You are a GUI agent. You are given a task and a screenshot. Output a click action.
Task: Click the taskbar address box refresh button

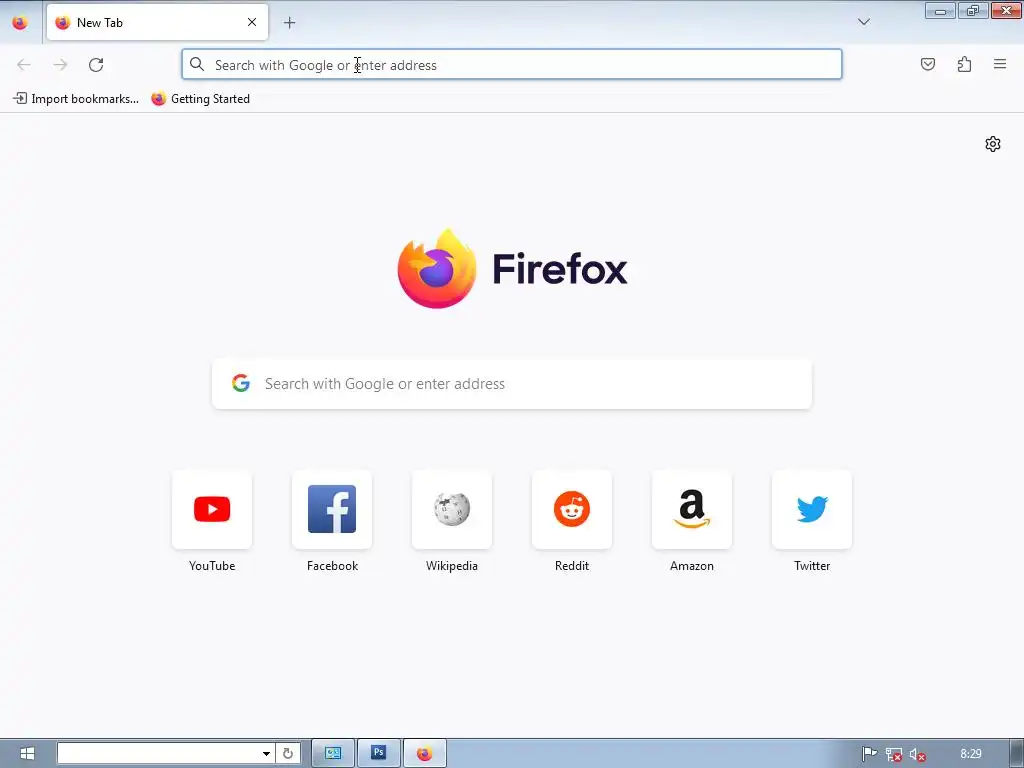pyautogui.click(x=287, y=754)
